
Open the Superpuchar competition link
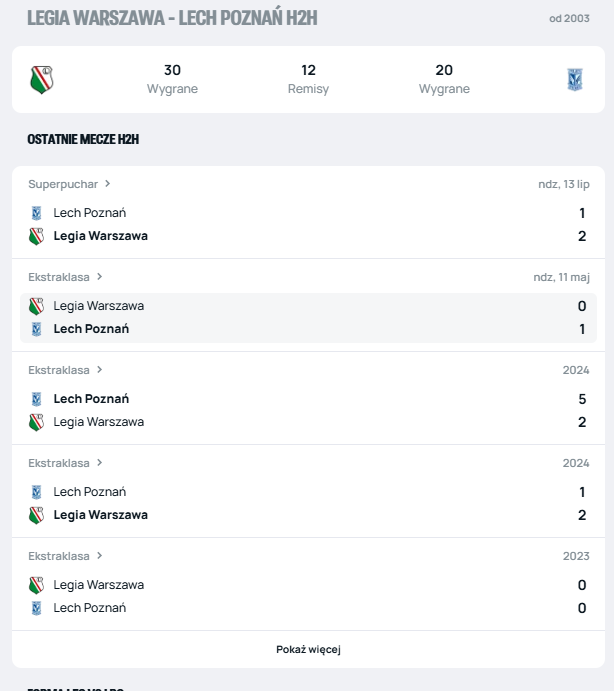pyautogui.click(x=63, y=184)
